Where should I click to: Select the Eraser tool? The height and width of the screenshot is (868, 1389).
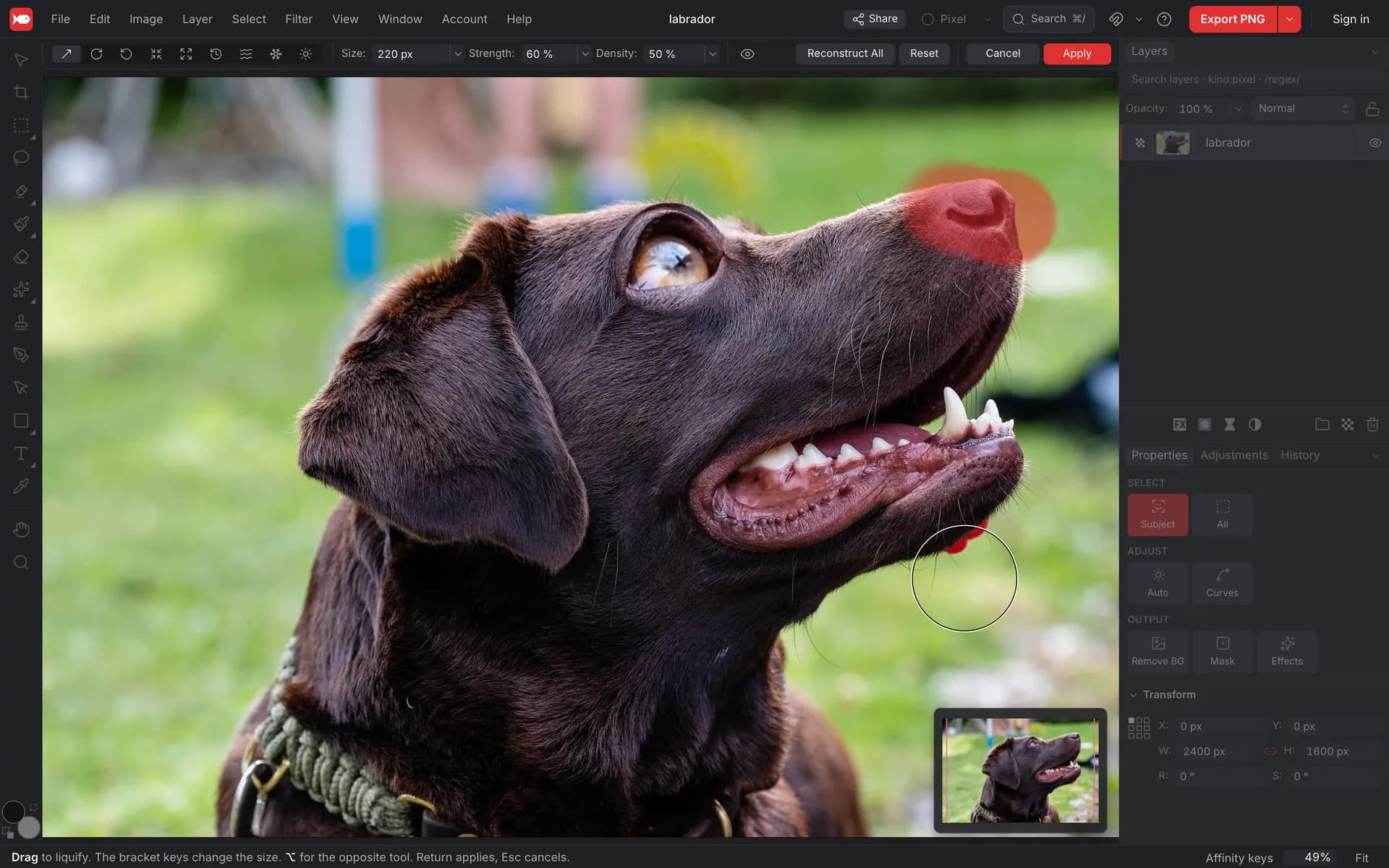[x=21, y=257]
